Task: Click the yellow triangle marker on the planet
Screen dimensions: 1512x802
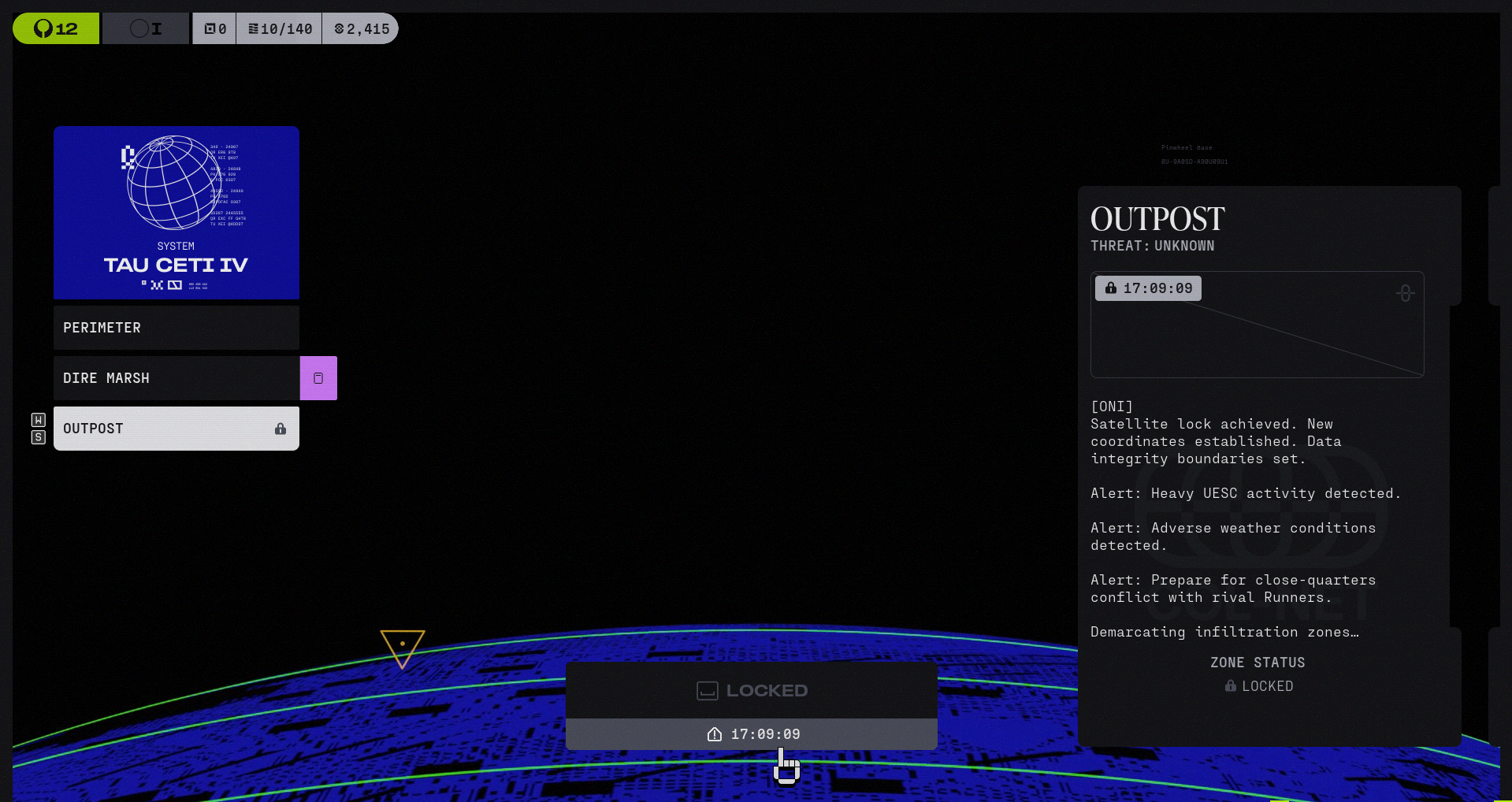Action: click(402, 648)
